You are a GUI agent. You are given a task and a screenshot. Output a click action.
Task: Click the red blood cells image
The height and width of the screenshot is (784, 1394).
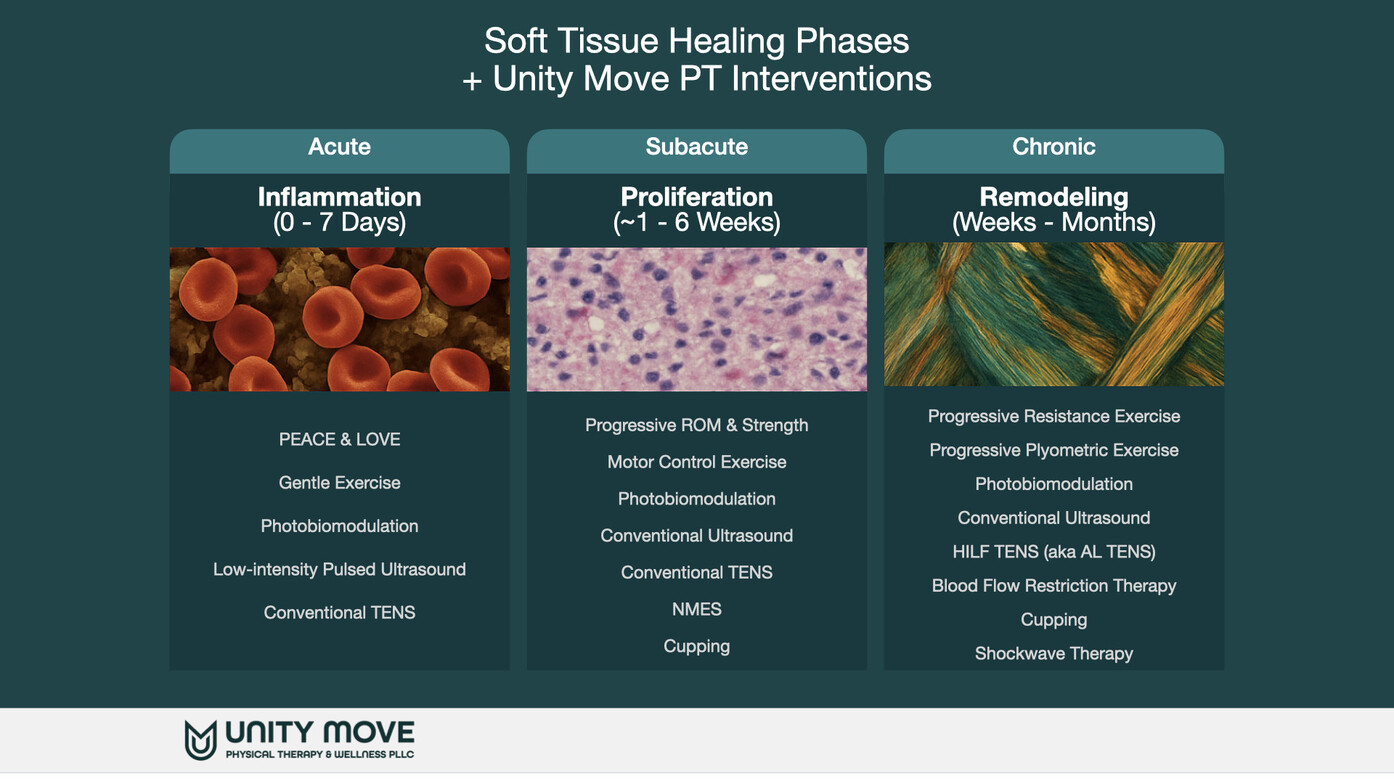339,319
